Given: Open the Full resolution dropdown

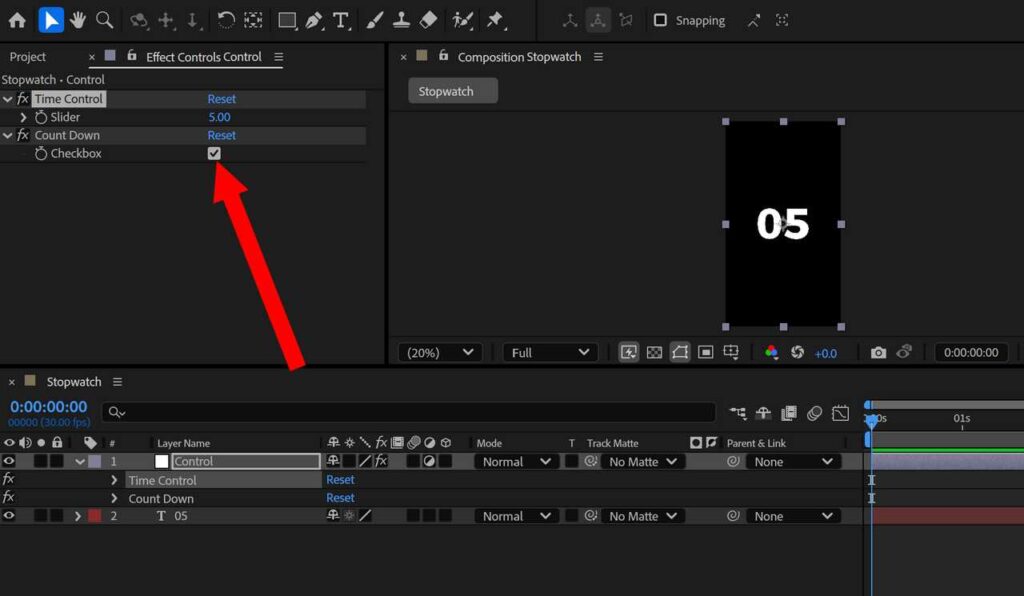Looking at the screenshot, I should pos(550,353).
